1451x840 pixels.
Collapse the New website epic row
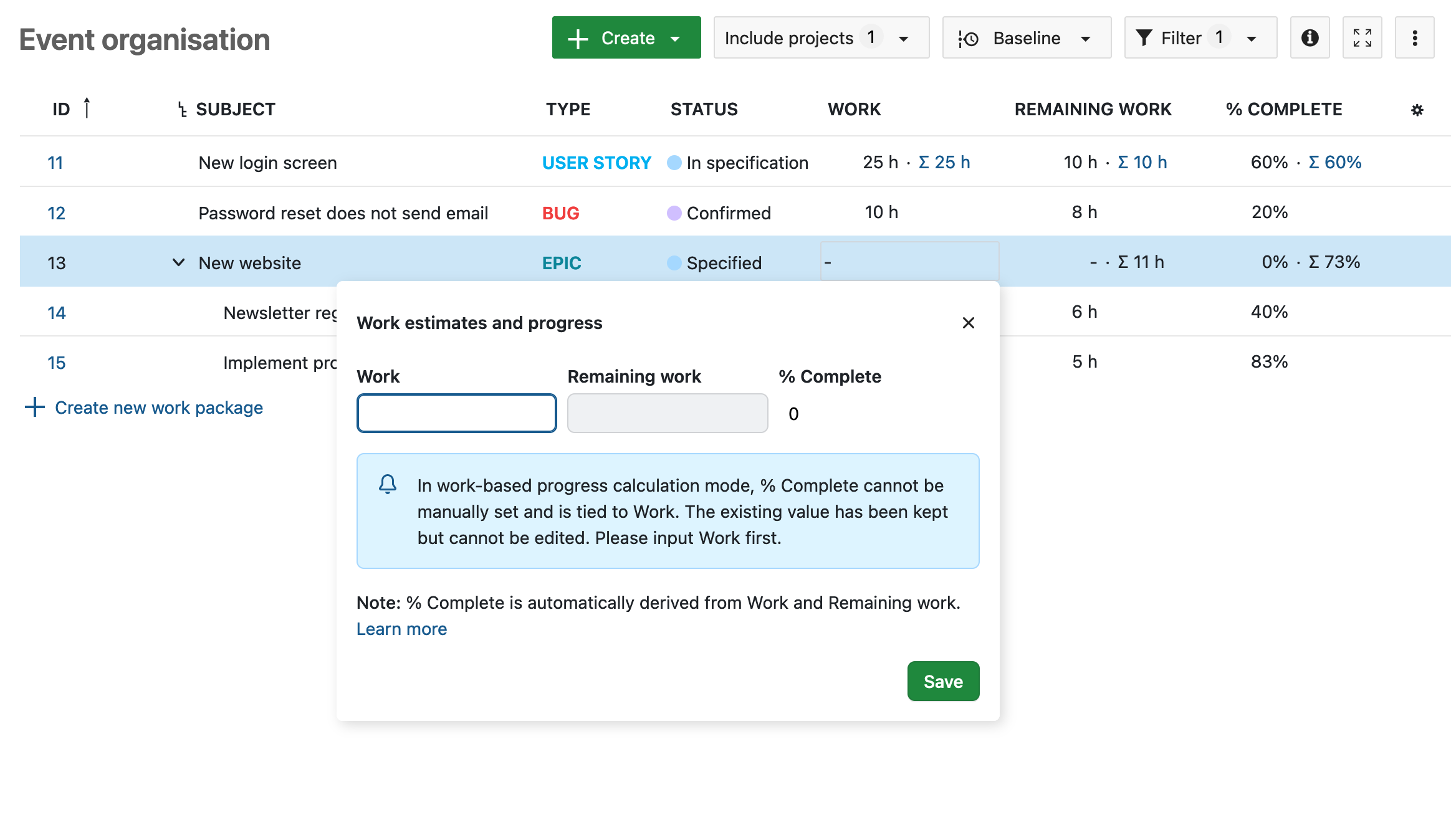coord(178,262)
